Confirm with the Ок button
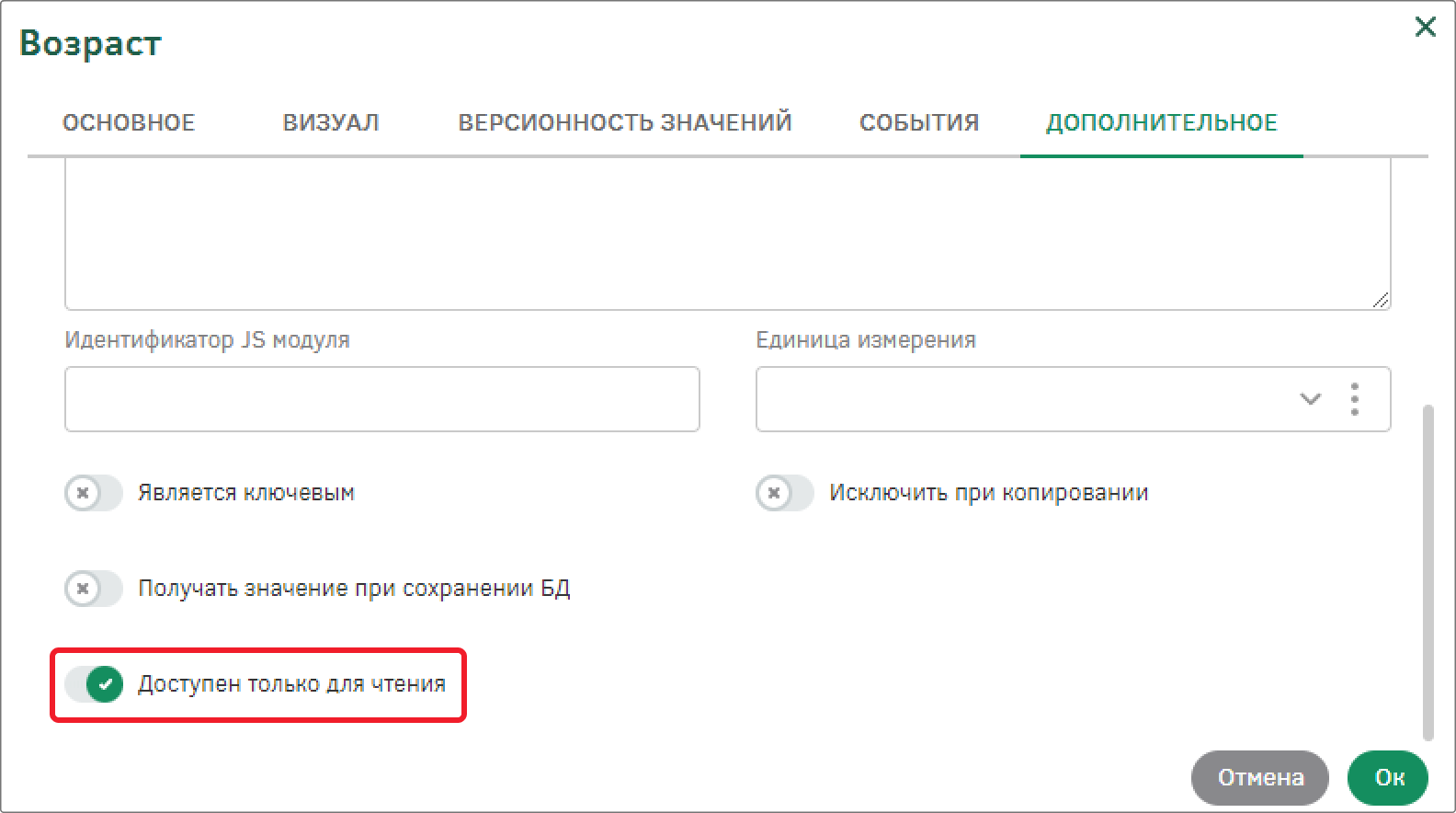Viewport: 1456px width, 813px height. coord(1388,778)
